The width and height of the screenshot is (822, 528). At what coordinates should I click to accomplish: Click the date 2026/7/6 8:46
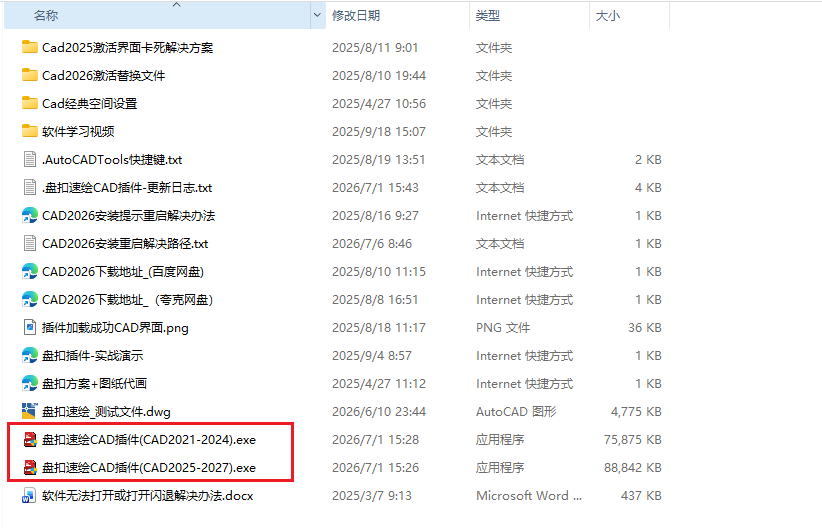click(372, 244)
